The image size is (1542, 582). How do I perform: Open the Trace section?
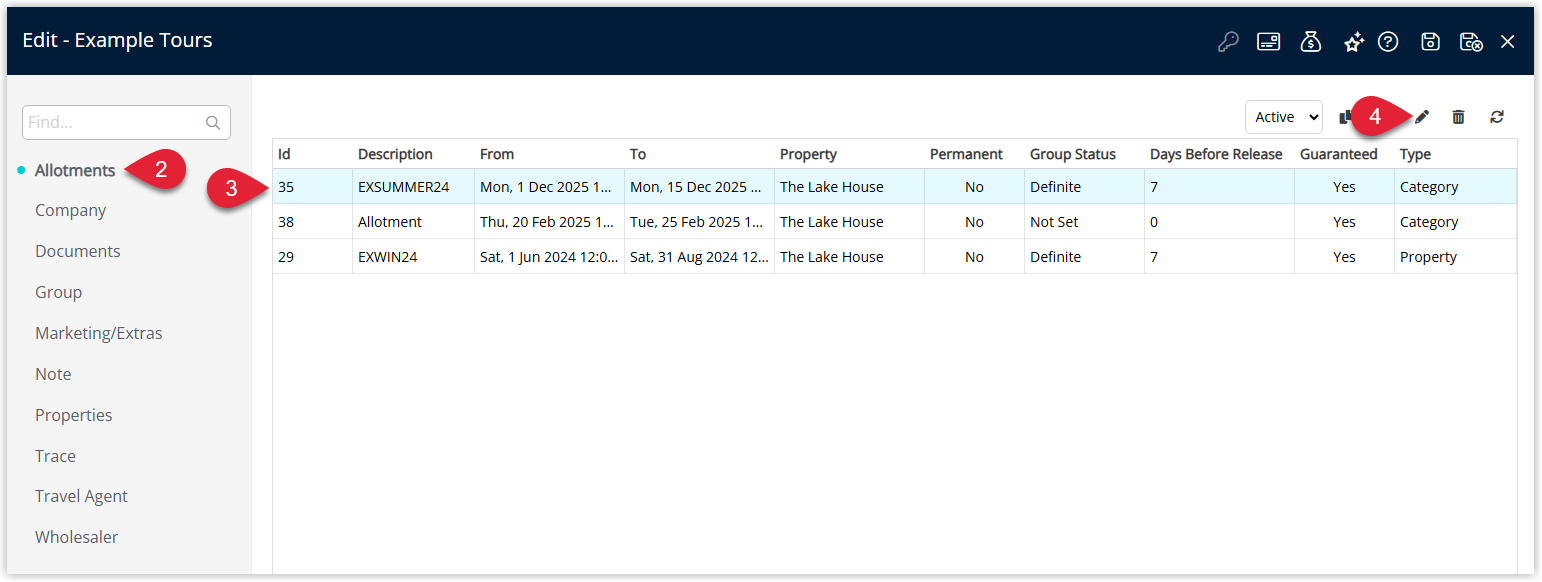tap(55, 456)
